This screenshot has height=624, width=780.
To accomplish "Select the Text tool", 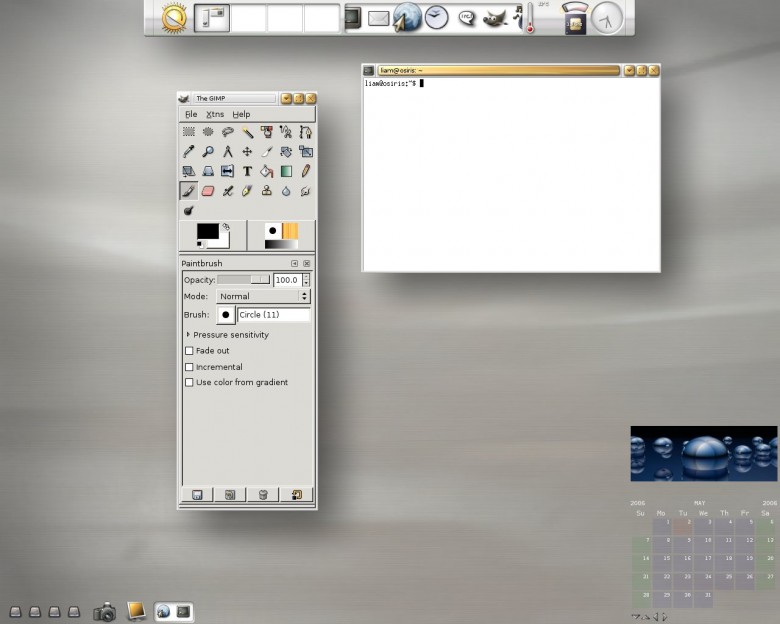I will tap(247, 171).
